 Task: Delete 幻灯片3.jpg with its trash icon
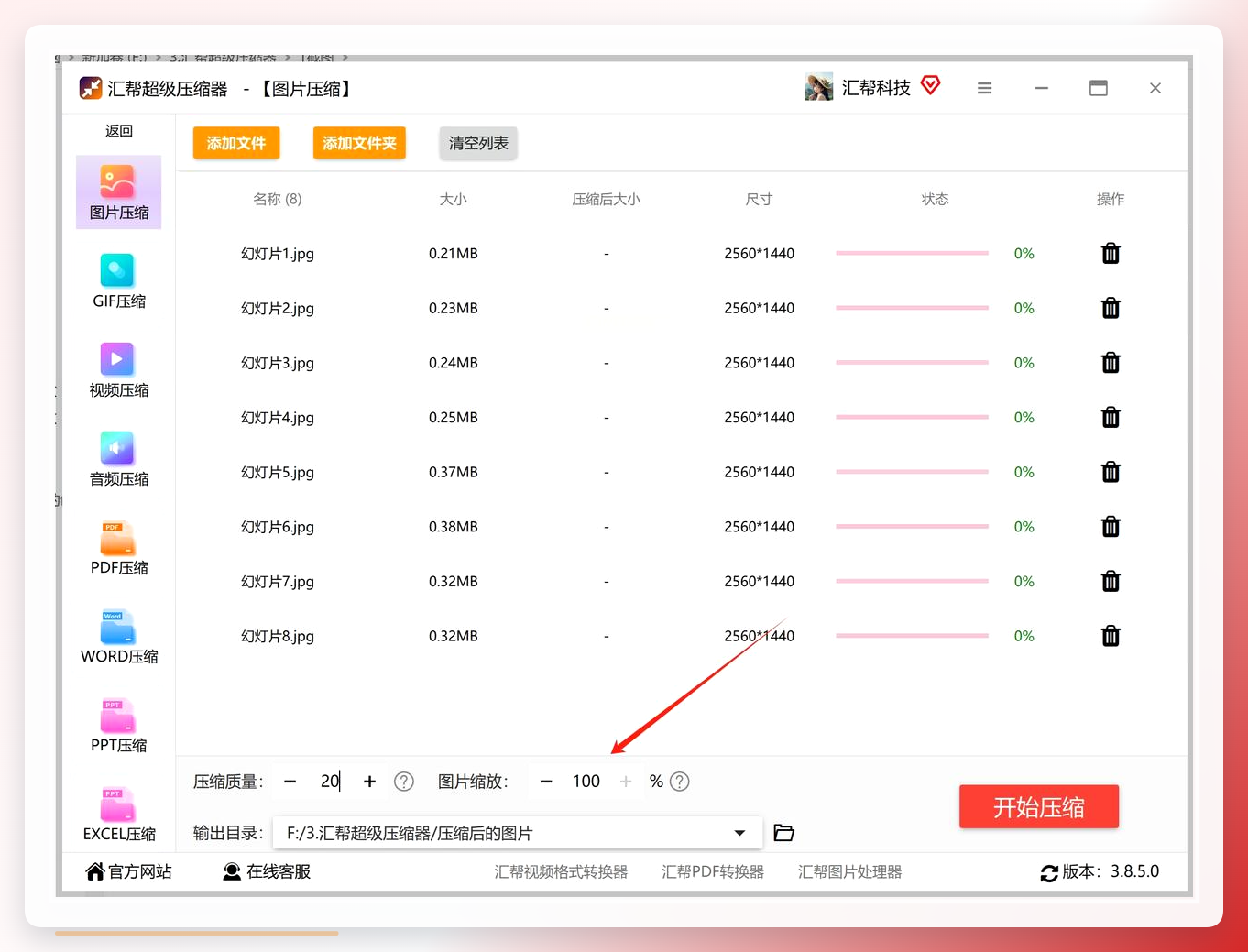(x=1111, y=363)
